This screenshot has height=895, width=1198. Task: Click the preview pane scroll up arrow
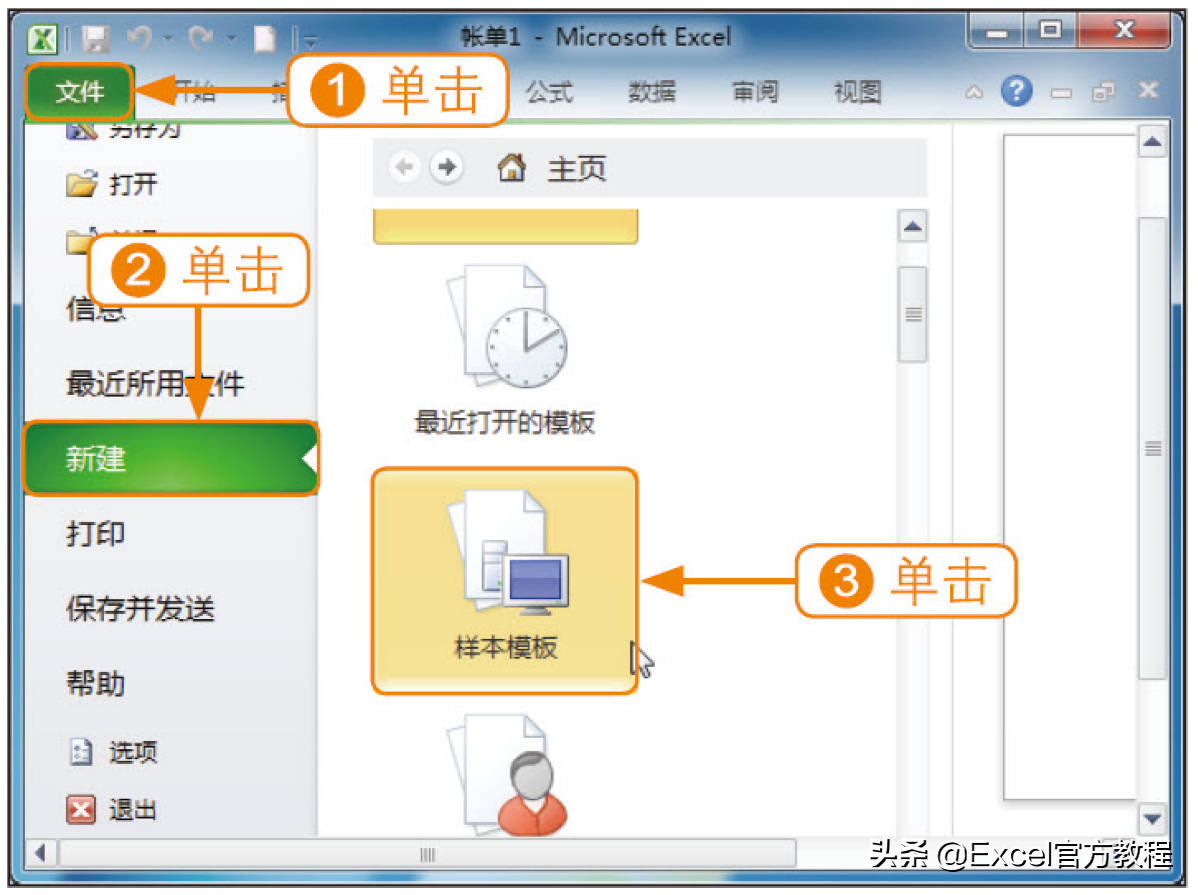[x=1152, y=141]
